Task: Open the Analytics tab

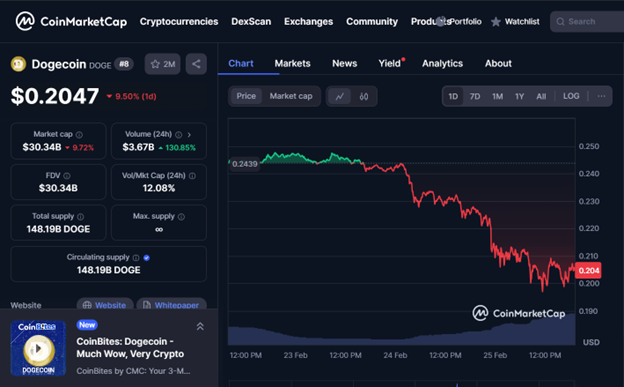Action: tap(443, 63)
